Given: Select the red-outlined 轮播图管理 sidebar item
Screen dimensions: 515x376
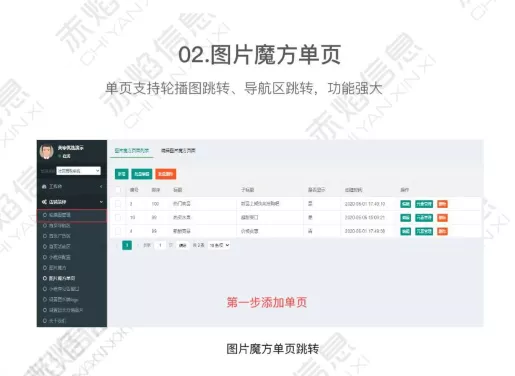Looking at the screenshot, I should pos(72,215).
